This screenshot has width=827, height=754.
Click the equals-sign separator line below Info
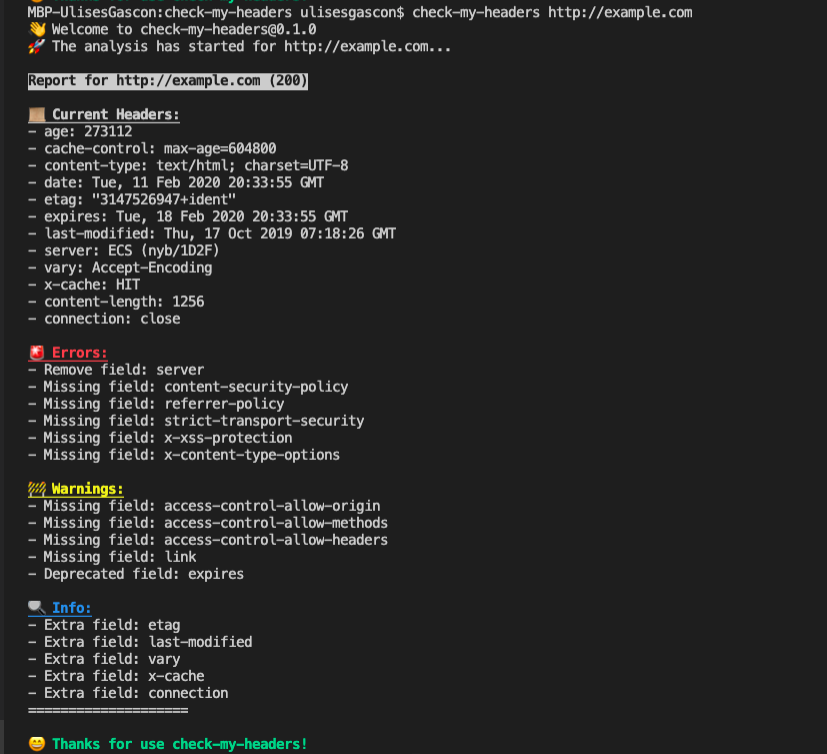[108, 710]
